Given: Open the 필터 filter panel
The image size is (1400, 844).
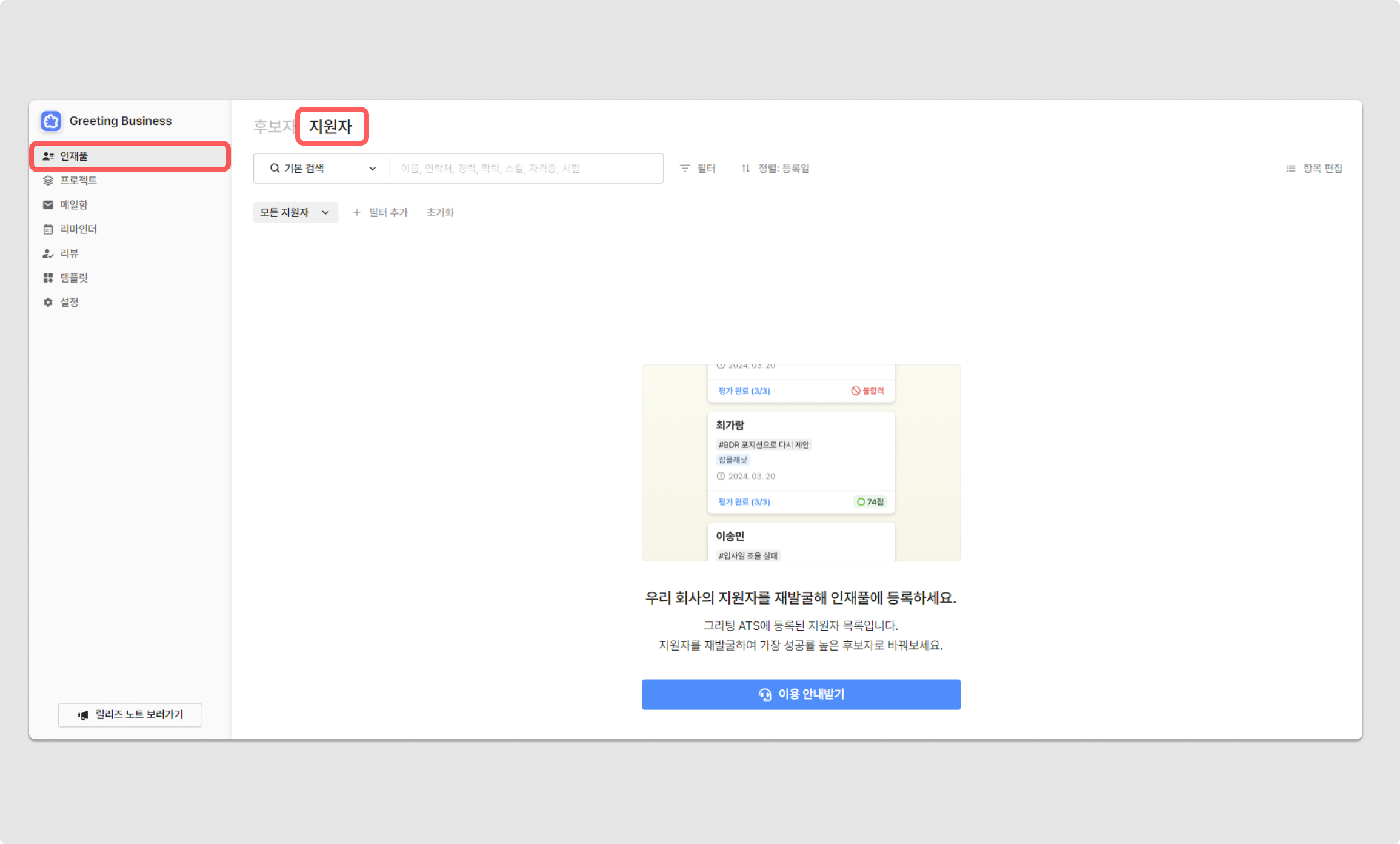Looking at the screenshot, I should [698, 169].
